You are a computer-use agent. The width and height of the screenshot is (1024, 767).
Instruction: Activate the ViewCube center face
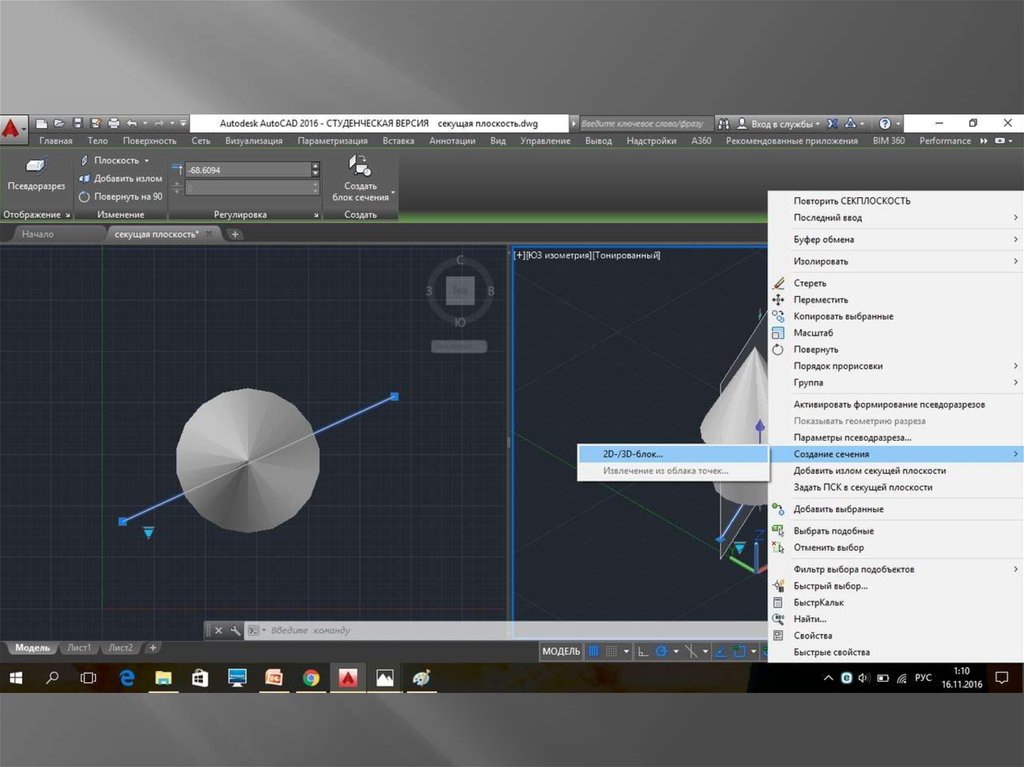460,290
